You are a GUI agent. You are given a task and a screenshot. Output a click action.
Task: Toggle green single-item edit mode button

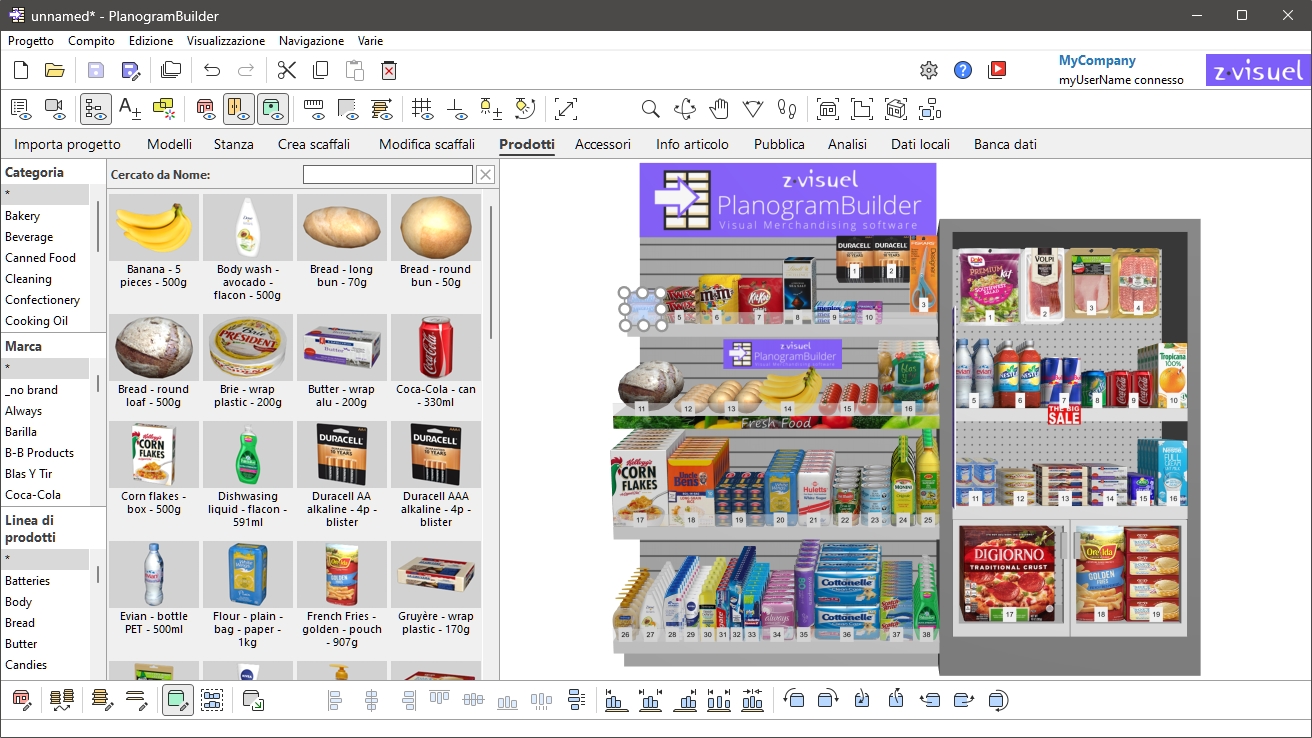point(177,700)
